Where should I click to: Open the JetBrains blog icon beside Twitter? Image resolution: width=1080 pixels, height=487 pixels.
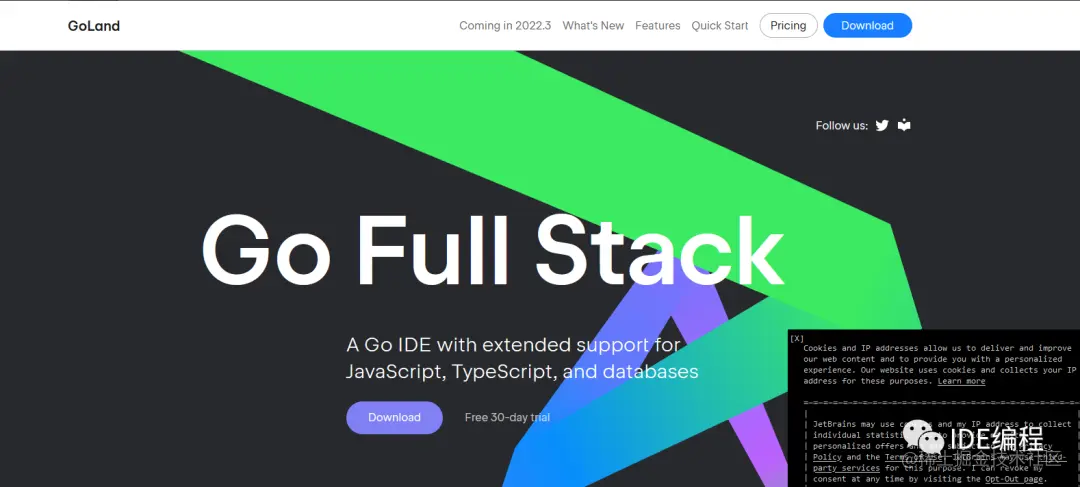[904, 125]
